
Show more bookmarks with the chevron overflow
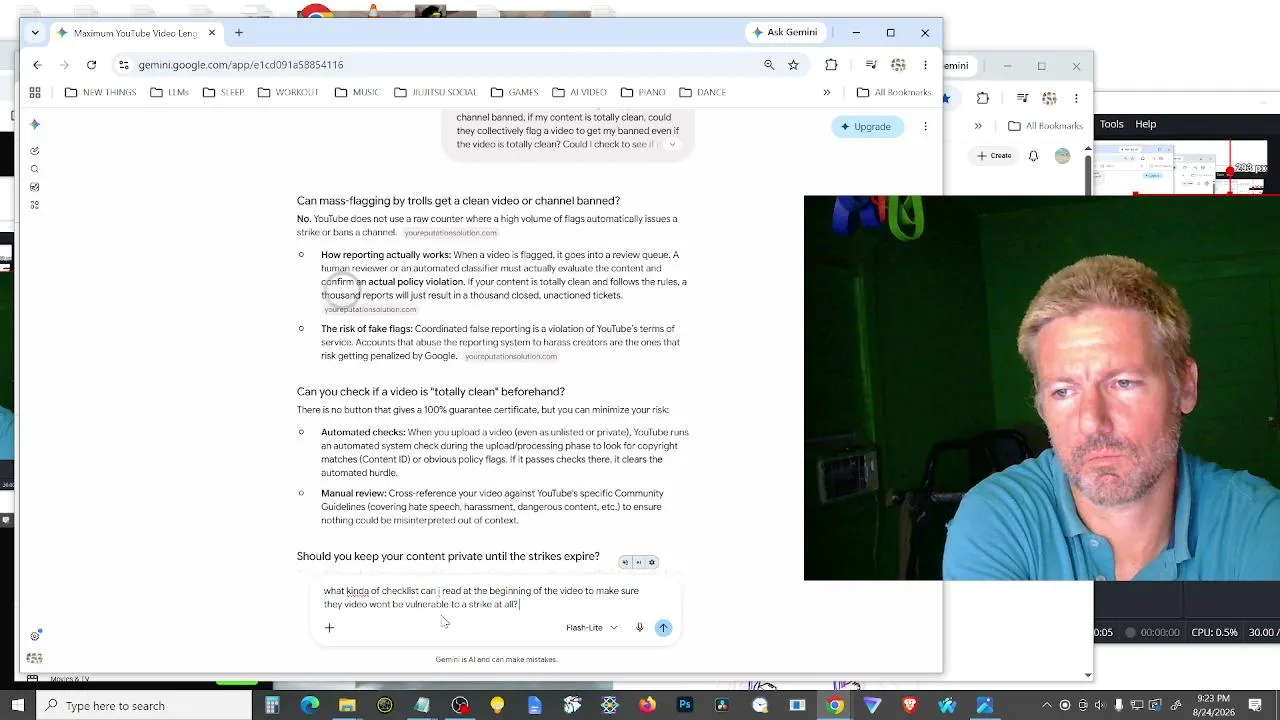pos(827,92)
